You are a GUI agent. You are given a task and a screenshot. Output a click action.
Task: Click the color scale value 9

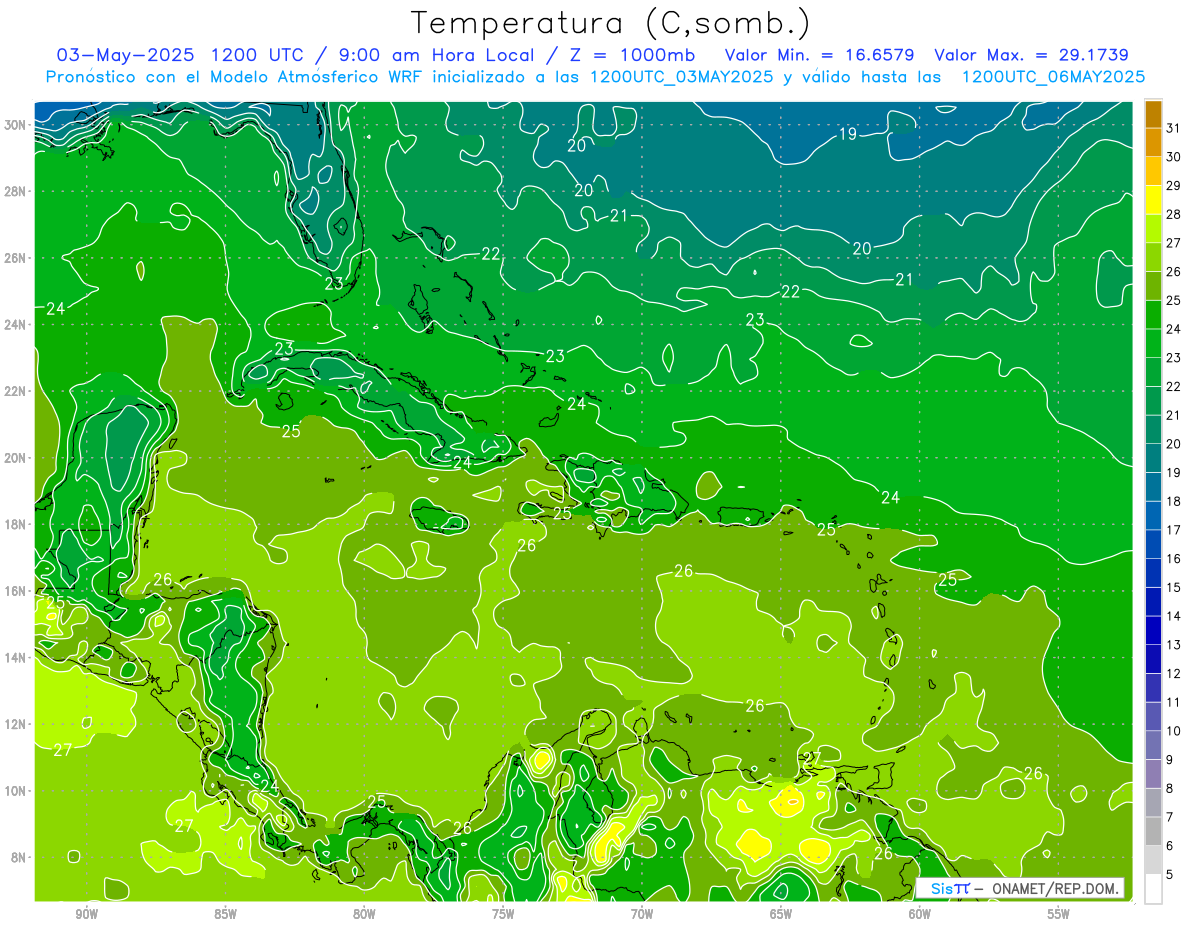click(1170, 760)
